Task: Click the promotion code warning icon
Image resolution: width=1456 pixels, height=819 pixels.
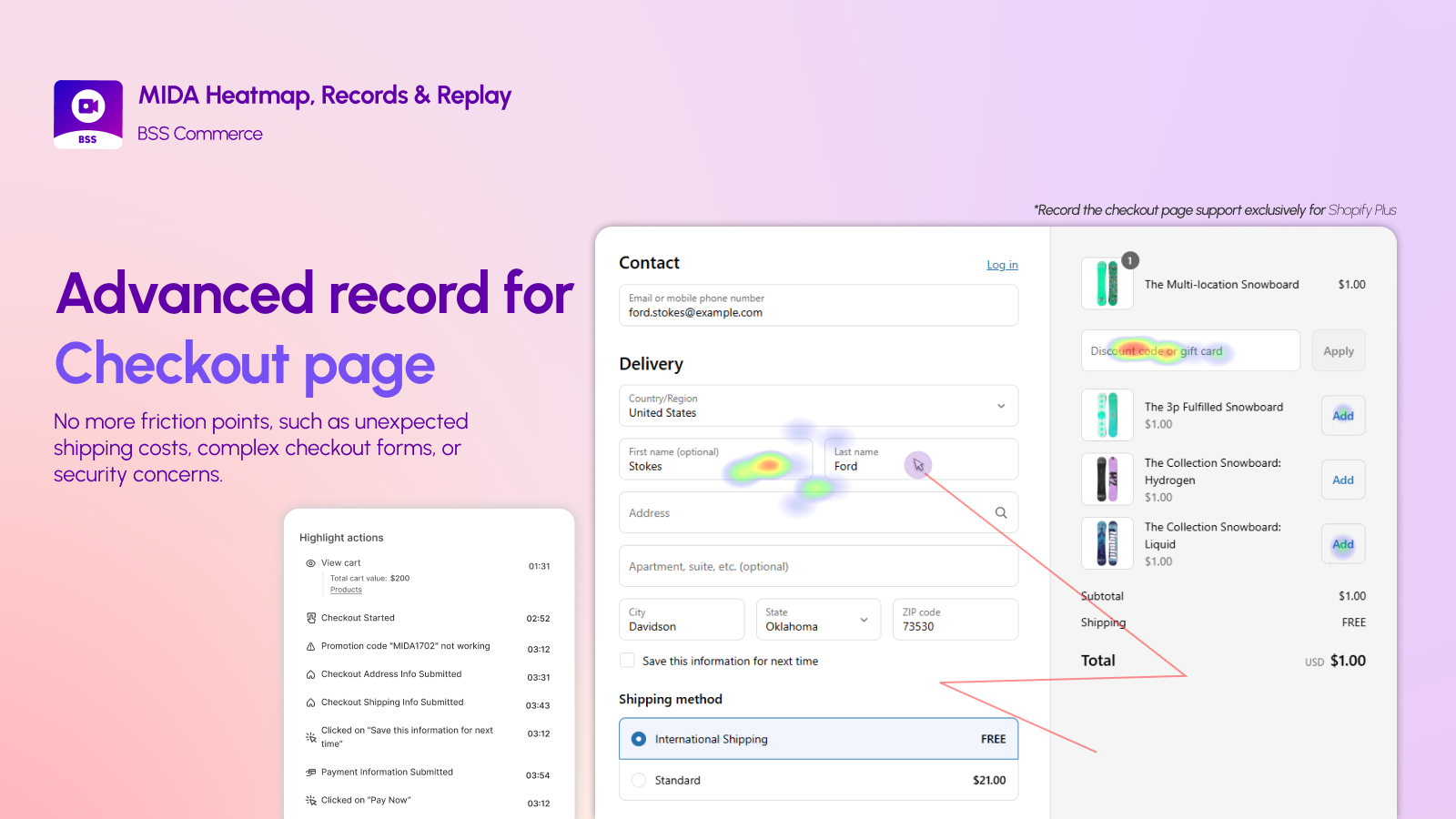Action: click(310, 646)
